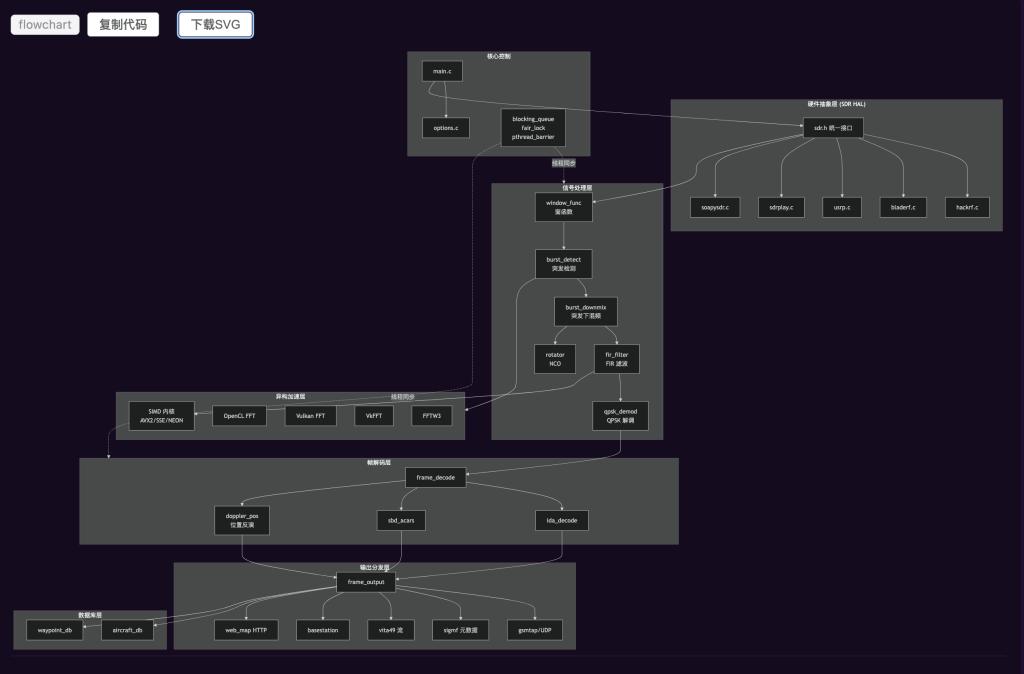Select the frame_output node
The width and height of the screenshot is (1024, 674).
[x=366, y=583]
